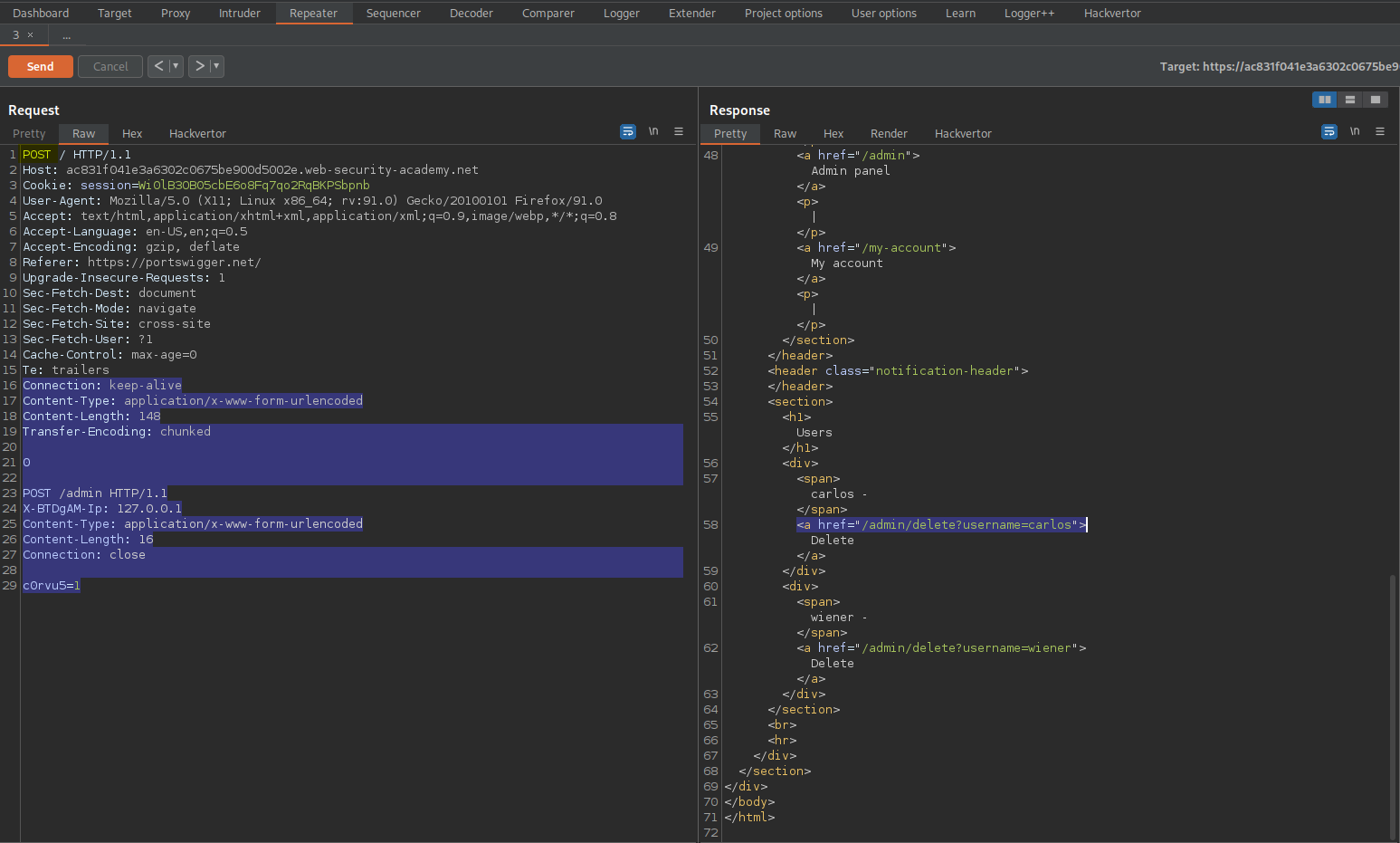
Task: Toggle word wrap icon in Response panel
Action: click(1329, 131)
